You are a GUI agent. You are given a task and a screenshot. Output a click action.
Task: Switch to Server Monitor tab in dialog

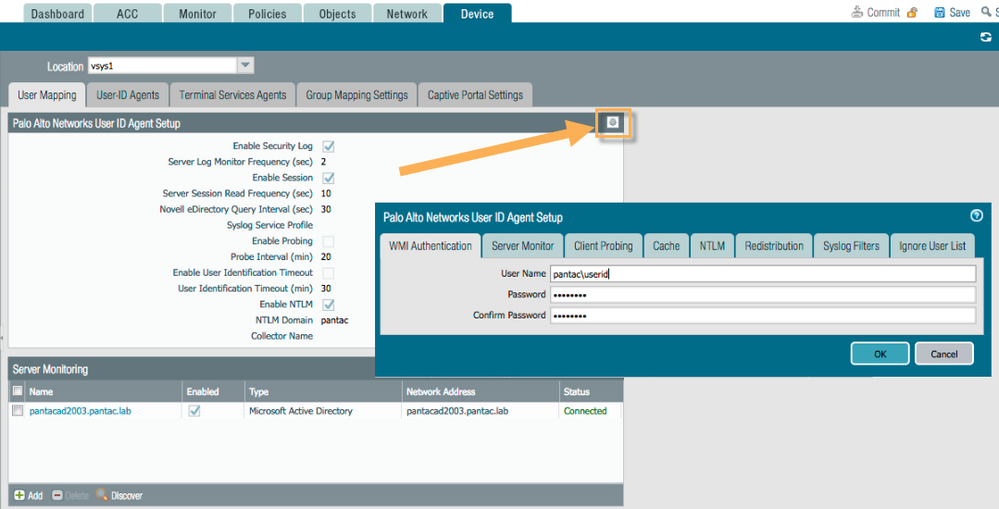(522, 246)
